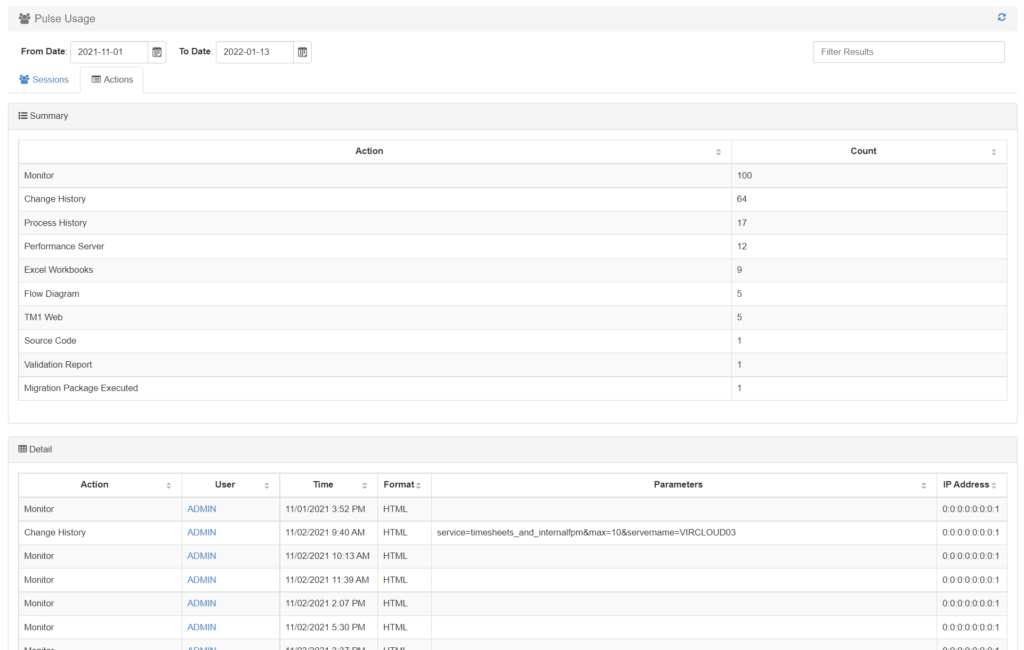1024x650 pixels.
Task: Edit the To Date field 2022-01-13
Action: coord(255,52)
